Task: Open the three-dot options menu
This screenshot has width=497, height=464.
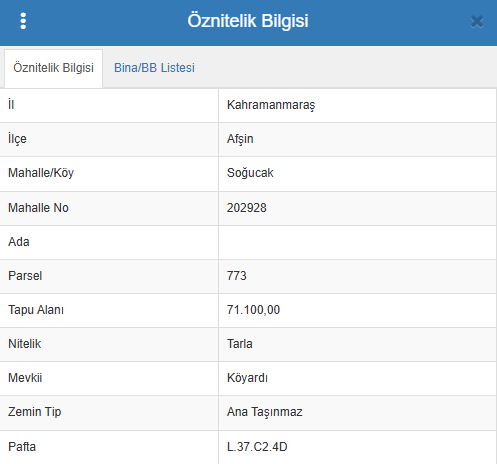Action: (x=23, y=21)
